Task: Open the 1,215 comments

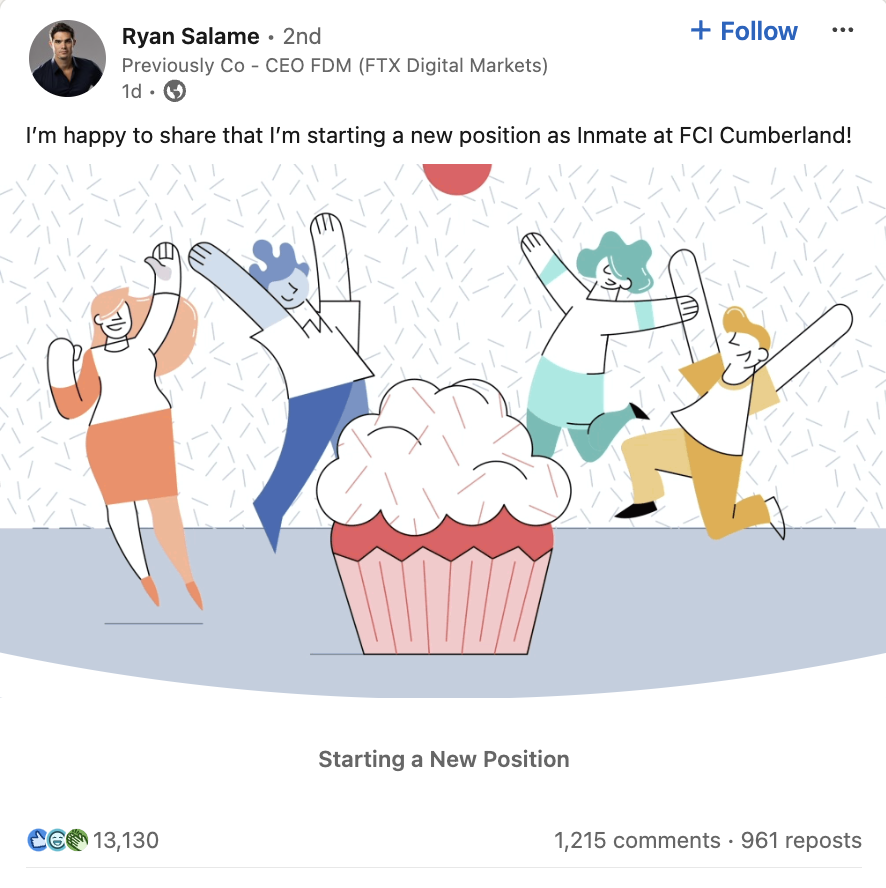Action: (637, 840)
